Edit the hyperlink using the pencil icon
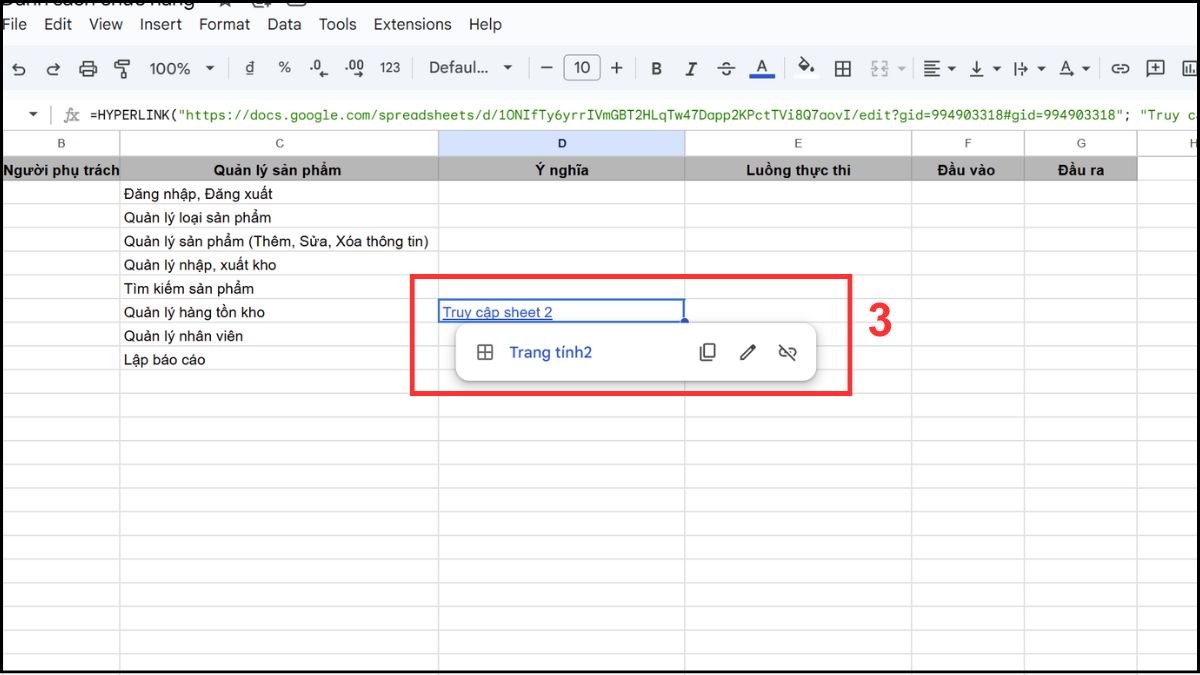 [x=747, y=352]
